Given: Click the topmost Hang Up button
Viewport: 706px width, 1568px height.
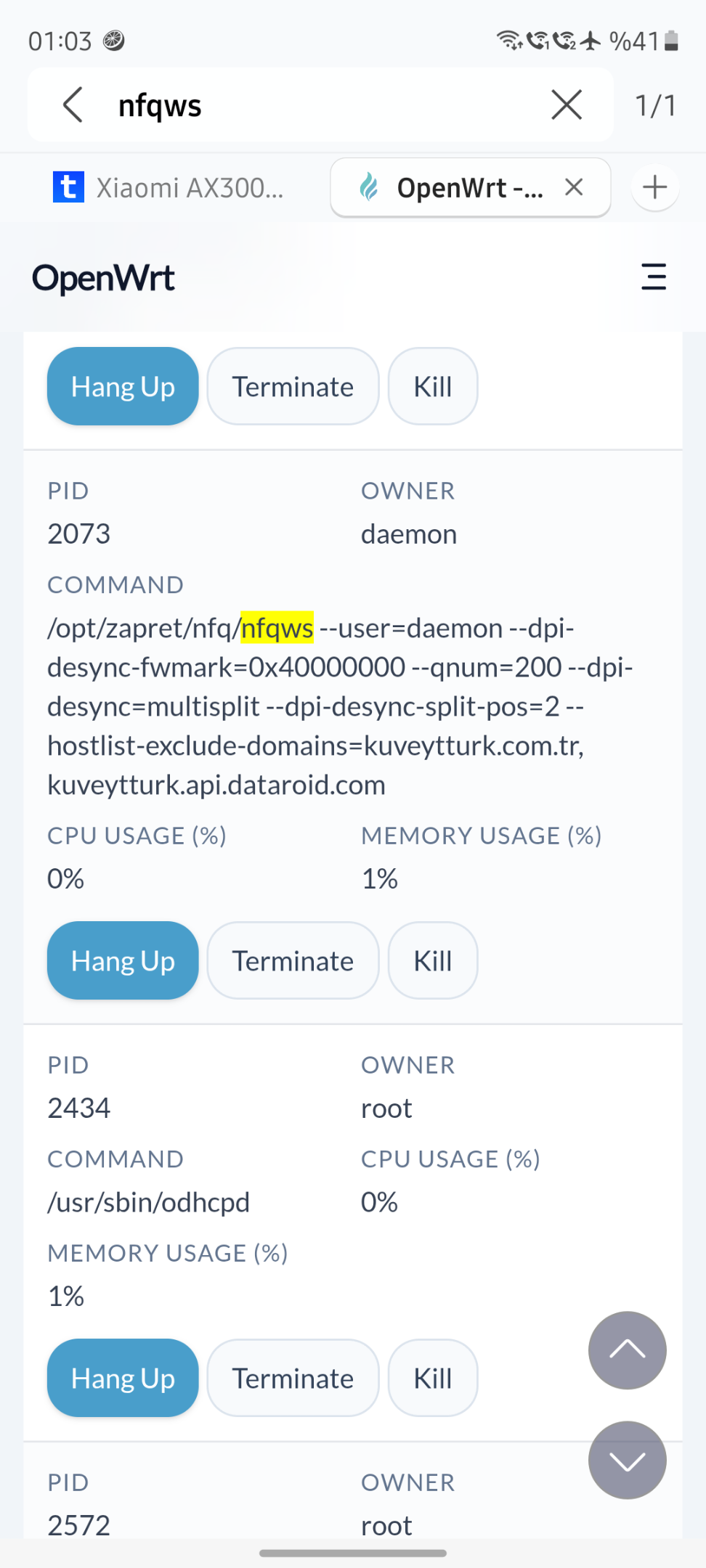Looking at the screenshot, I should click(123, 386).
